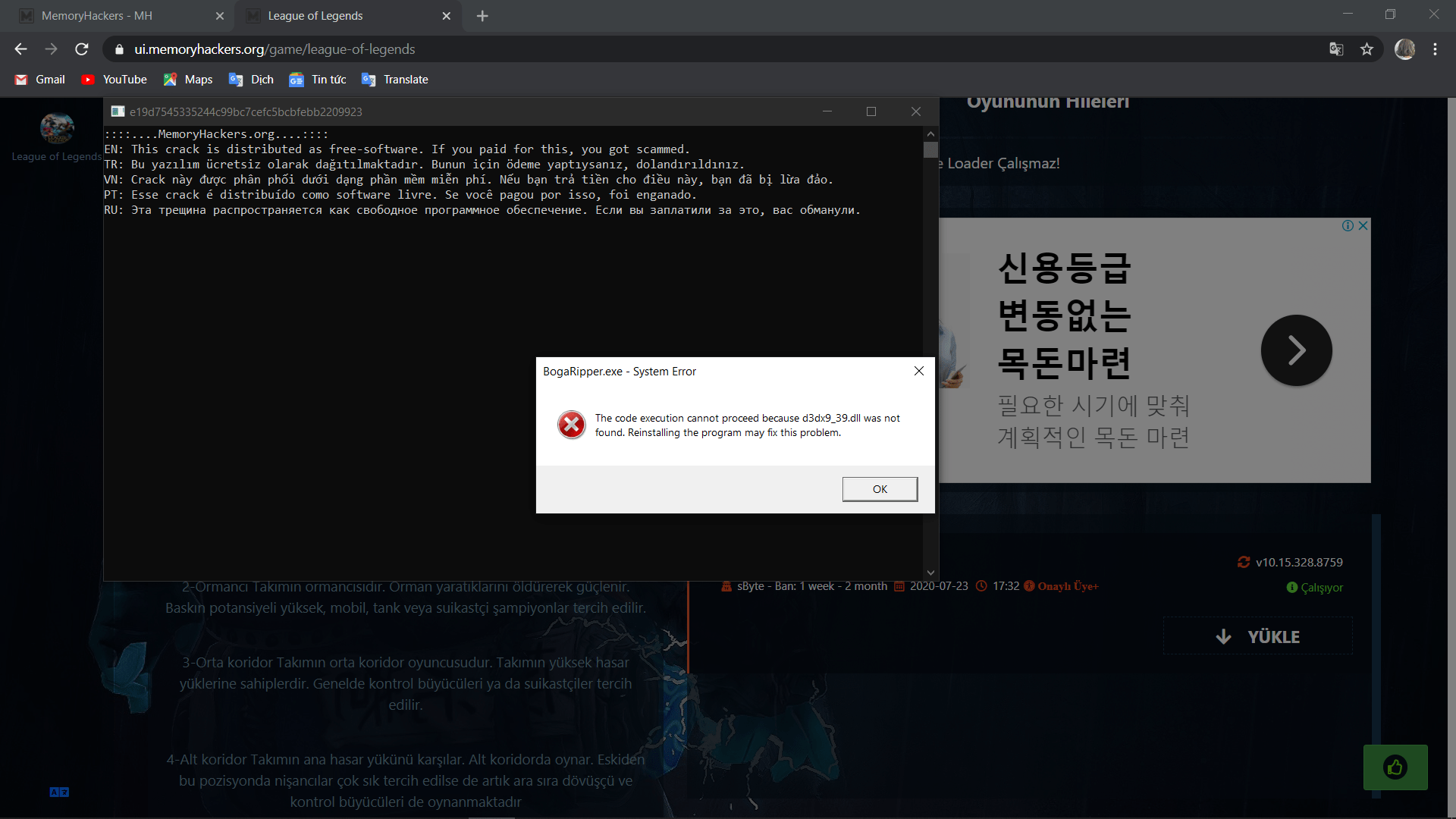The image size is (1456, 819).
Task: Close the MemoryHackers - MH browser tab
Action: 220,16
